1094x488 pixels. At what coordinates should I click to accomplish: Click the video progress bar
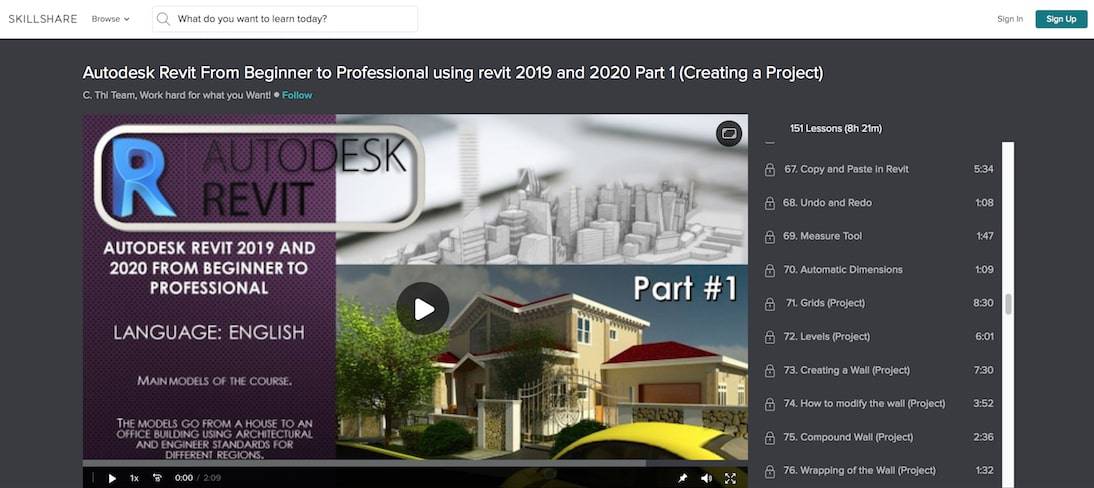point(415,463)
